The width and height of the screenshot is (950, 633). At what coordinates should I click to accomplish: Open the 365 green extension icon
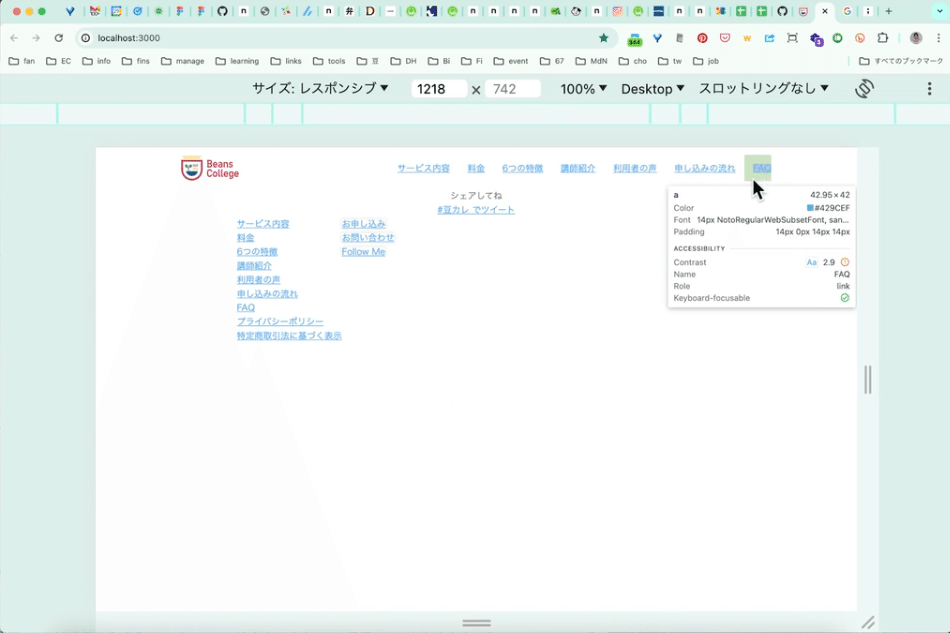tap(634, 39)
